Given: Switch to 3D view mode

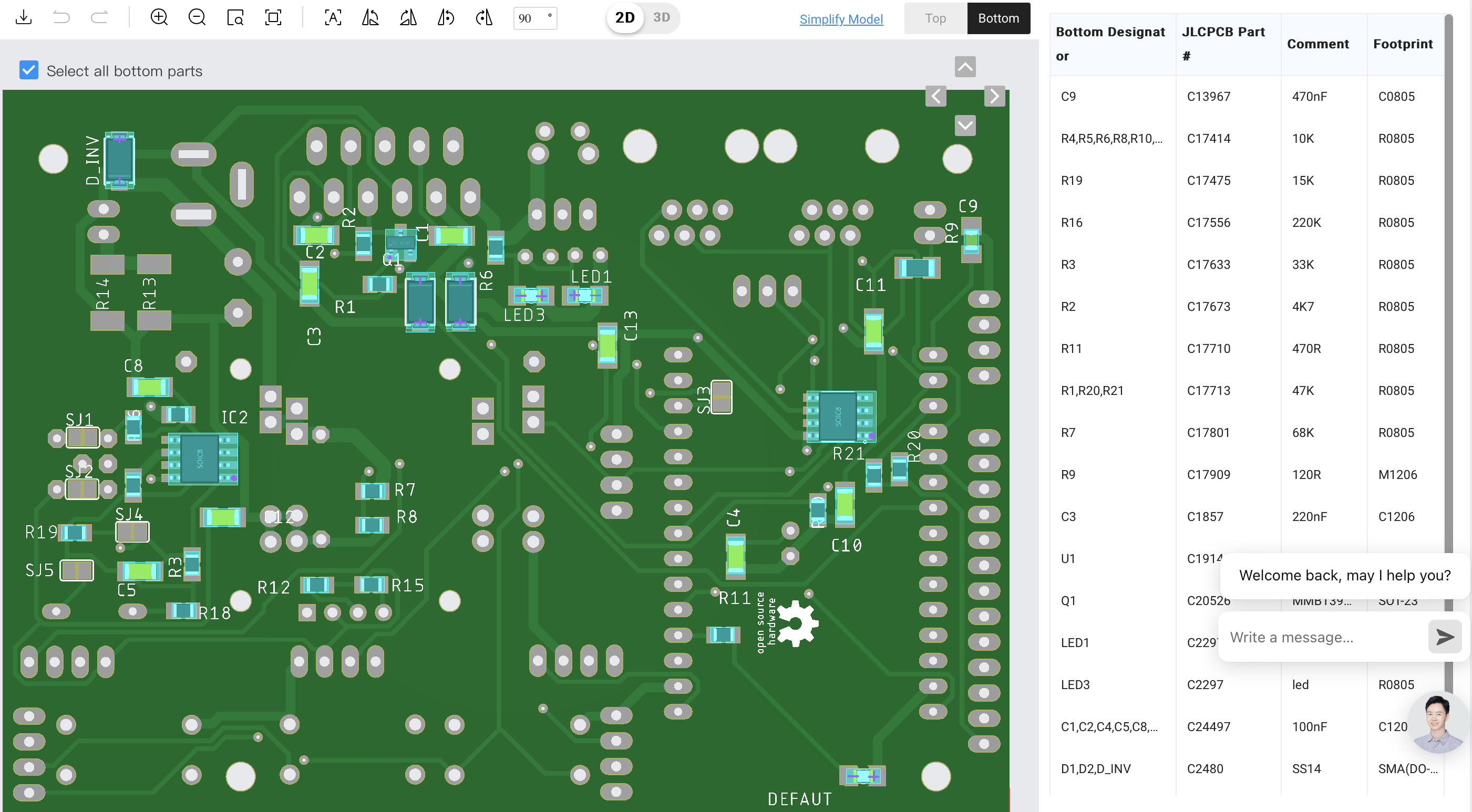Looking at the screenshot, I should (x=662, y=18).
